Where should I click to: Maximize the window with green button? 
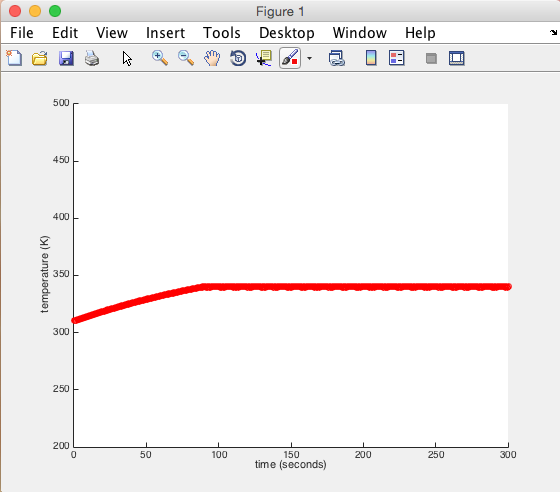click(55, 11)
